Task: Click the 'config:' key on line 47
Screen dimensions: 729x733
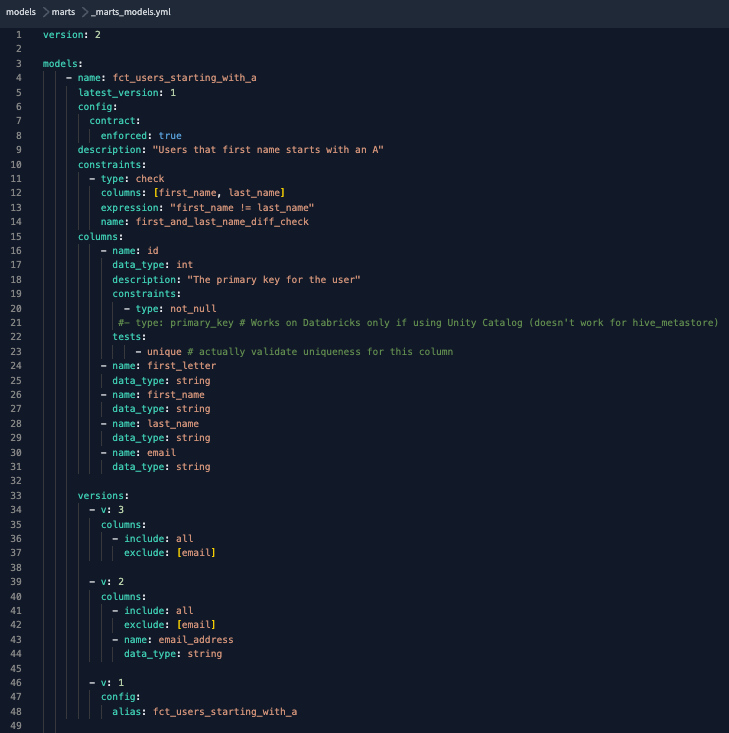Action: click(x=121, y=697)
